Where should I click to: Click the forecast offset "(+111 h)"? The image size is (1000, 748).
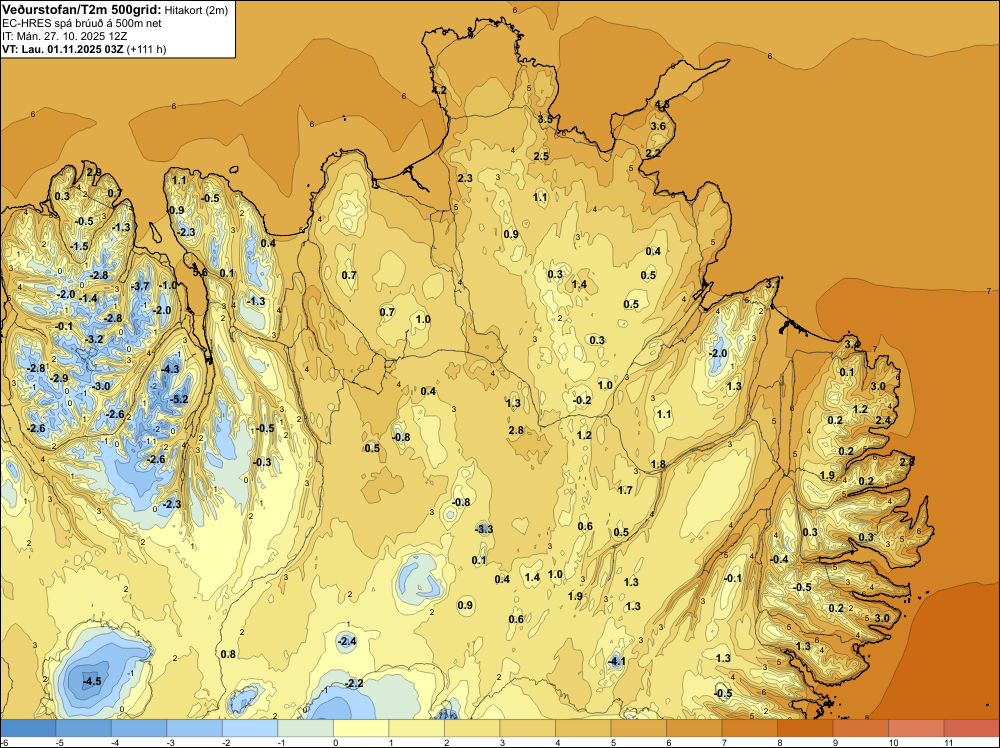coord(146,49)
